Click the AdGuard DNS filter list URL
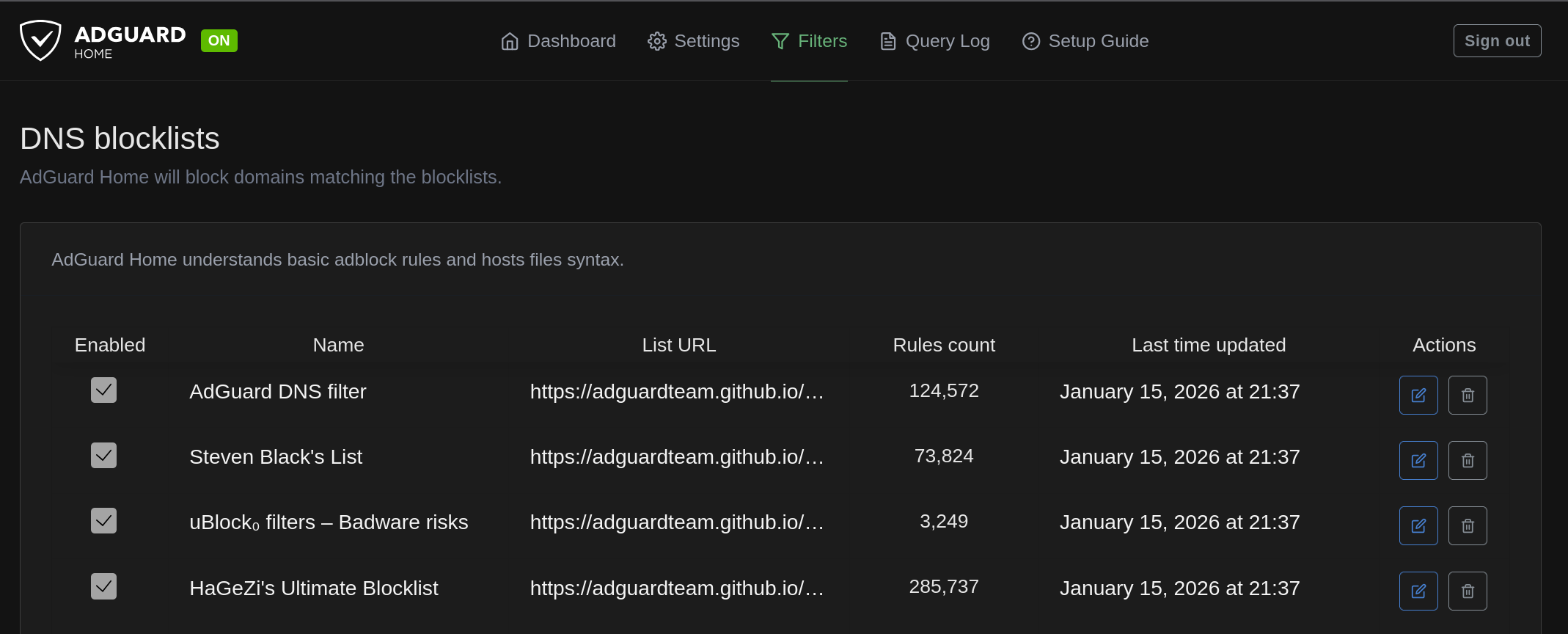The height and width of the screenshot is (634, 1568). tap(677, 392)
